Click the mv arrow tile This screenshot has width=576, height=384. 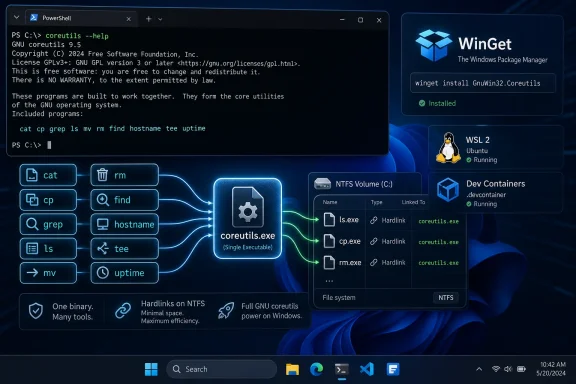coord(48,273)
